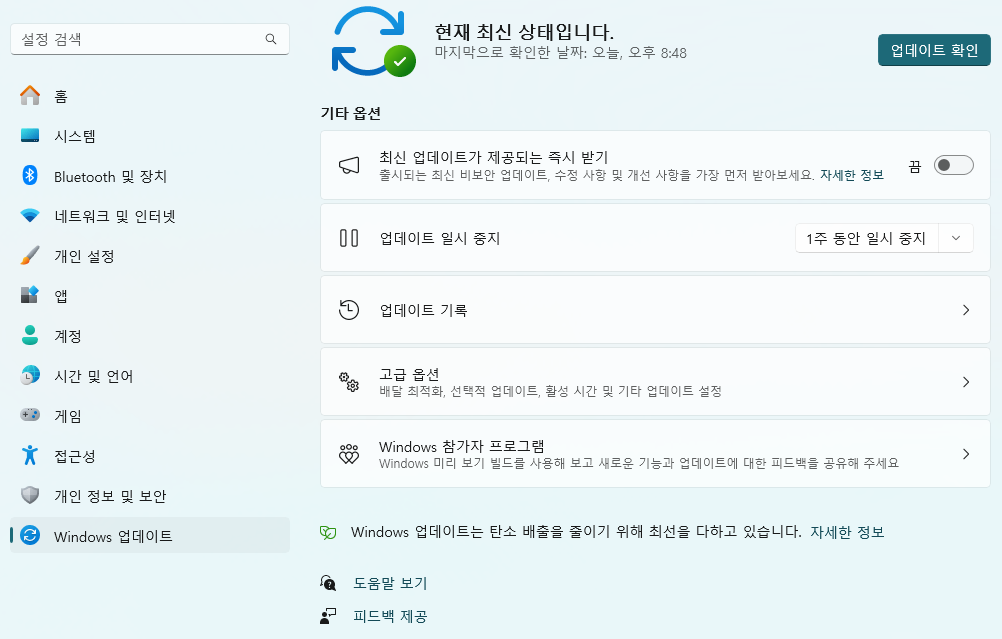Click the 계정 label in the sidebar
The width and height of the screenshot is (1002, 639).
[x=68, y=336]
